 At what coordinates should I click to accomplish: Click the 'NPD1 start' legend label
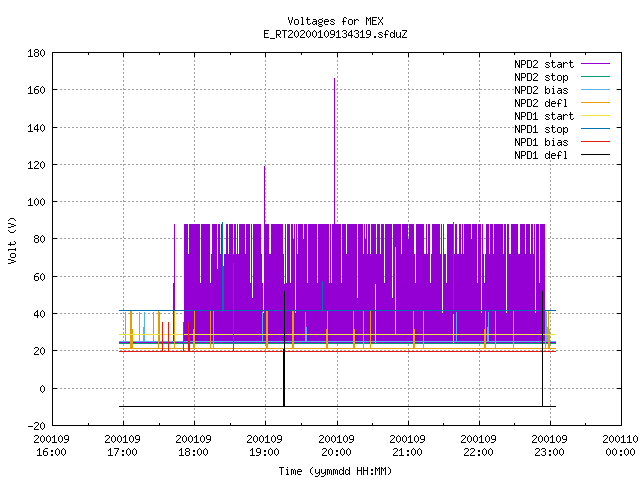544,116
